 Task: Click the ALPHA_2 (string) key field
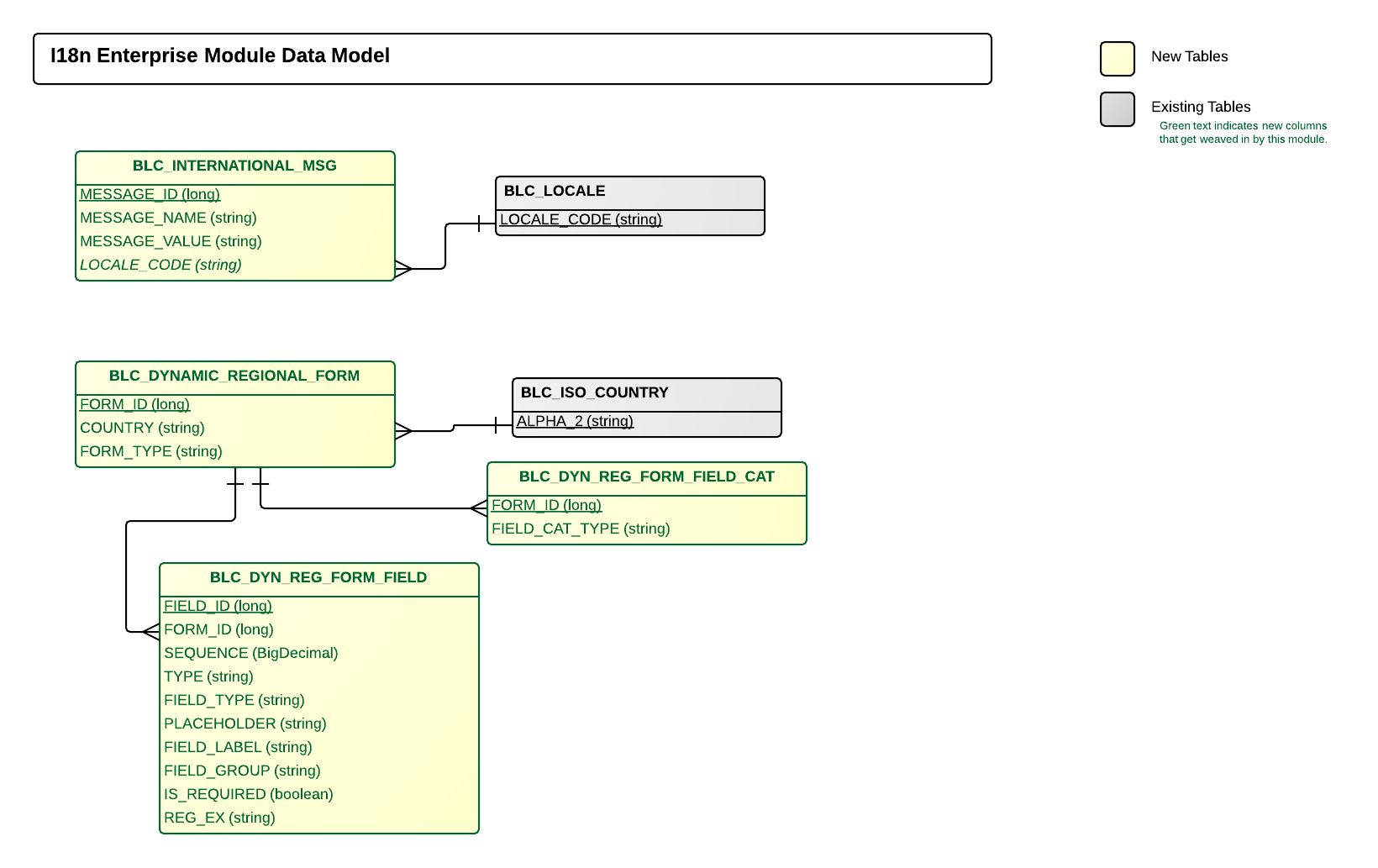[575, 422]
